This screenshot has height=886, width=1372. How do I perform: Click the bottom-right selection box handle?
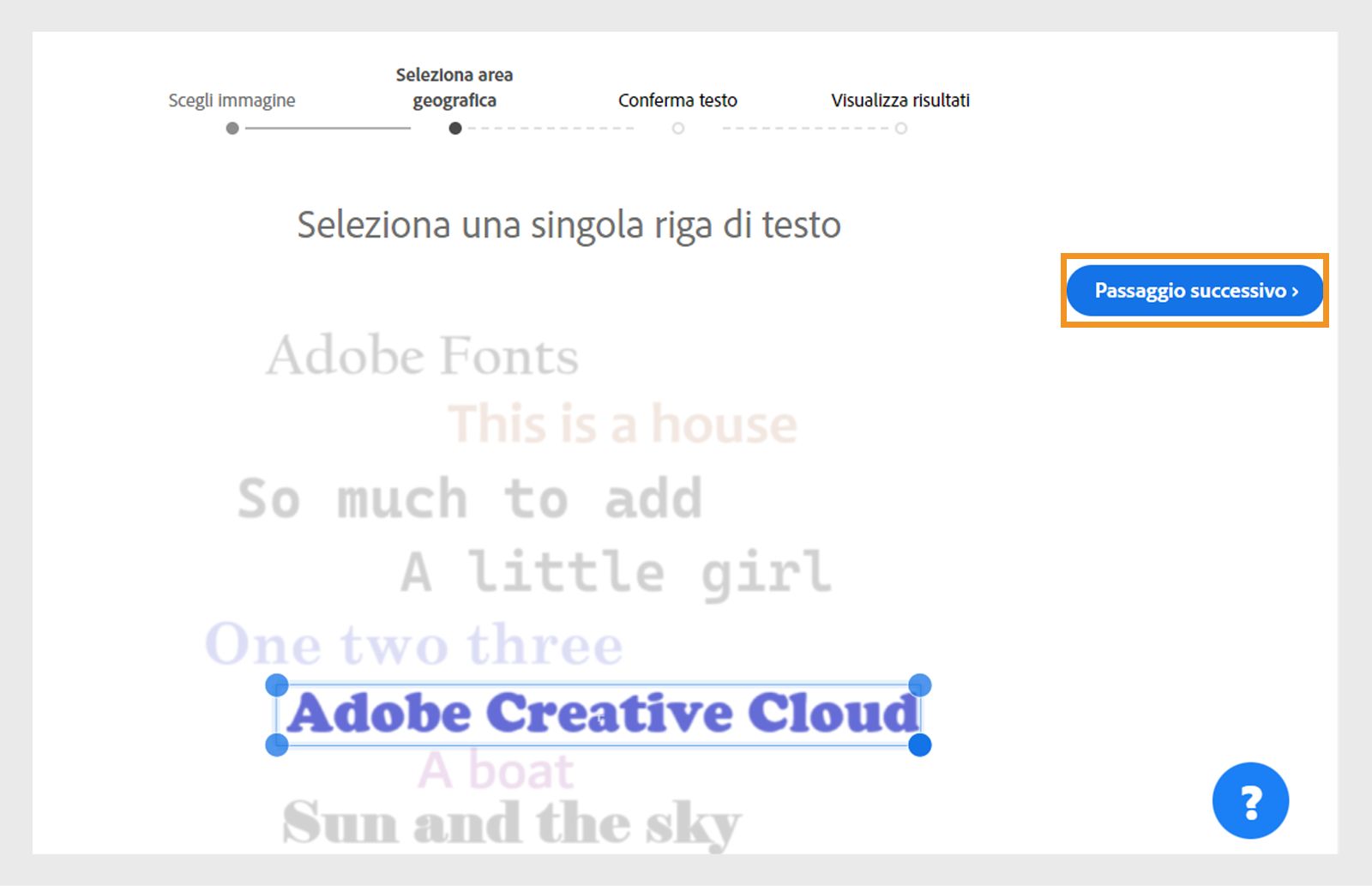pyautogui.click(x=919, y=744)
